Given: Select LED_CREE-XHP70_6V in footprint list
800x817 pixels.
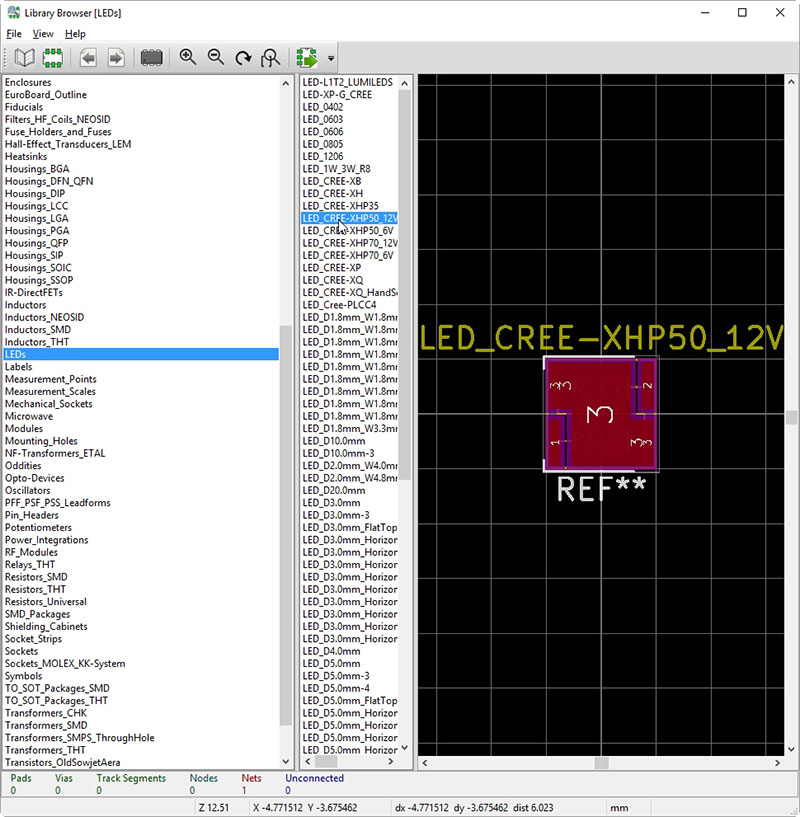Looking at the screenshot, I should 347,255.
